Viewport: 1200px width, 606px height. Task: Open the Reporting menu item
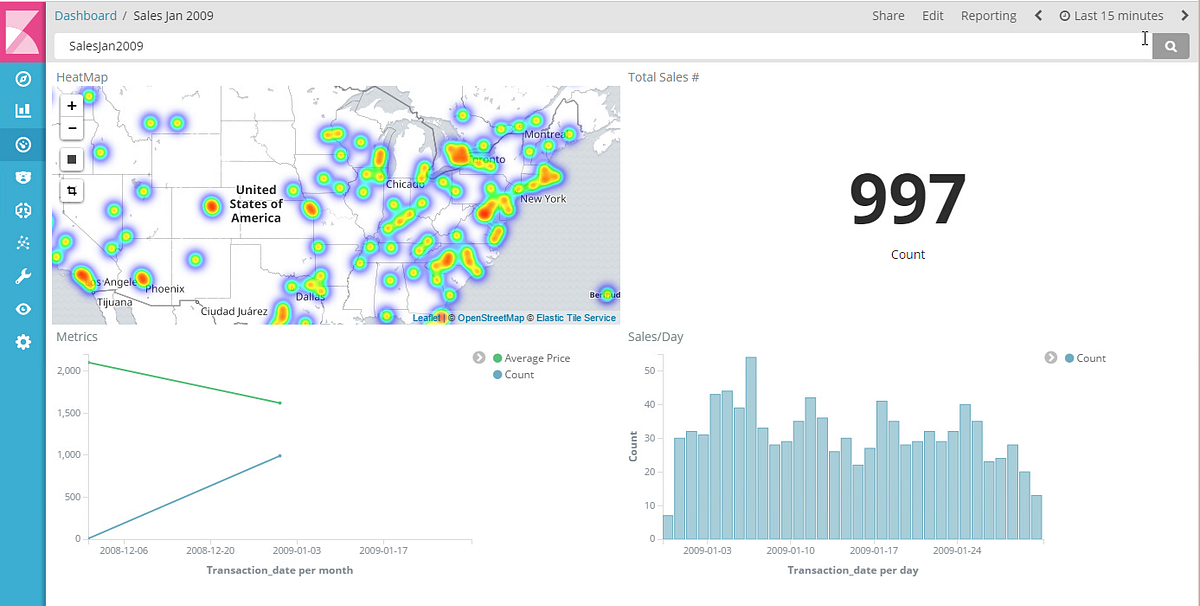pyautogui.click(x=988, y=15)
